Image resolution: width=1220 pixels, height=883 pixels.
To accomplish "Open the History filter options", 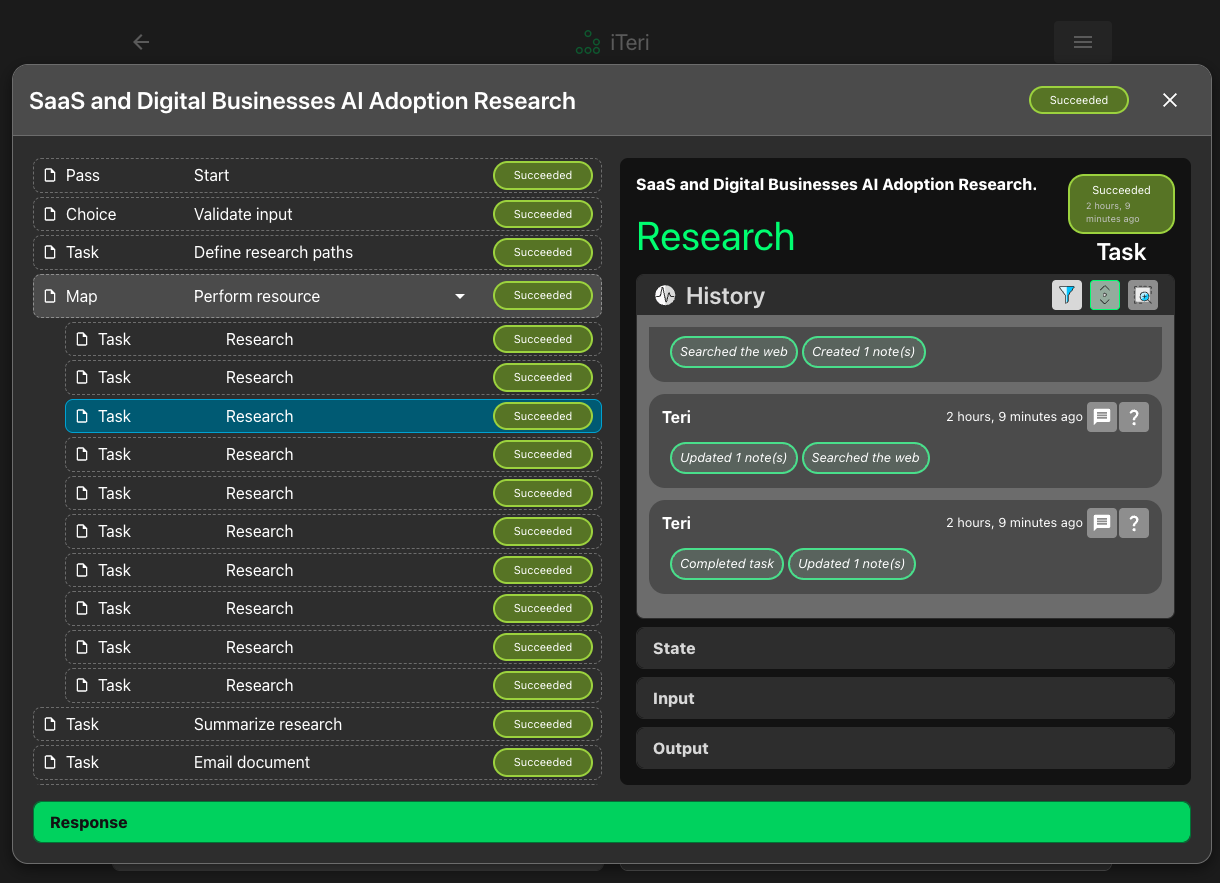I will (1066, 295).
